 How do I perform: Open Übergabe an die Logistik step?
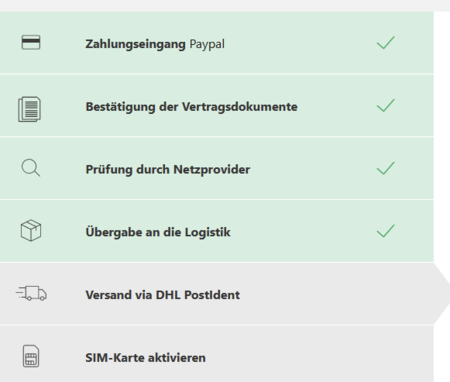click(x=217, y=231)
